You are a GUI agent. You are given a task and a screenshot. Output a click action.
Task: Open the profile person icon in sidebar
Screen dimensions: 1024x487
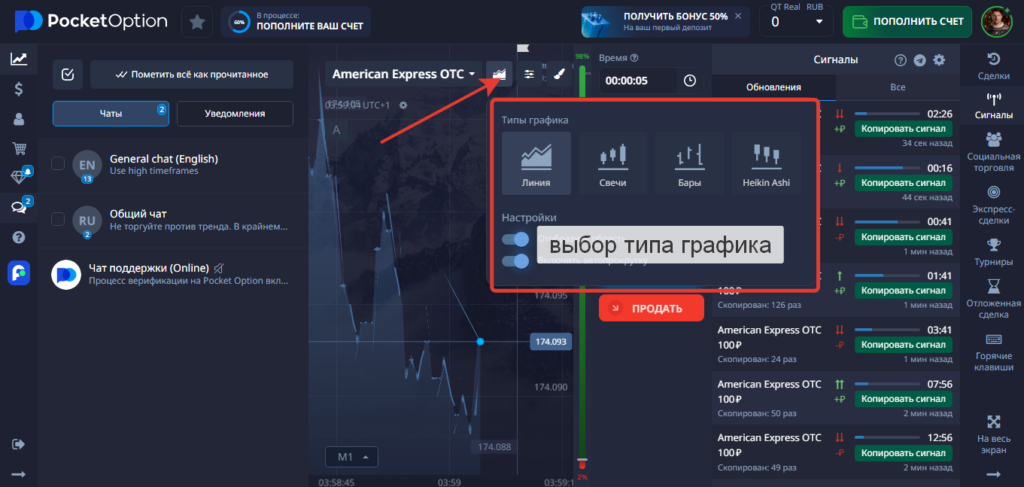click(18, 119)
